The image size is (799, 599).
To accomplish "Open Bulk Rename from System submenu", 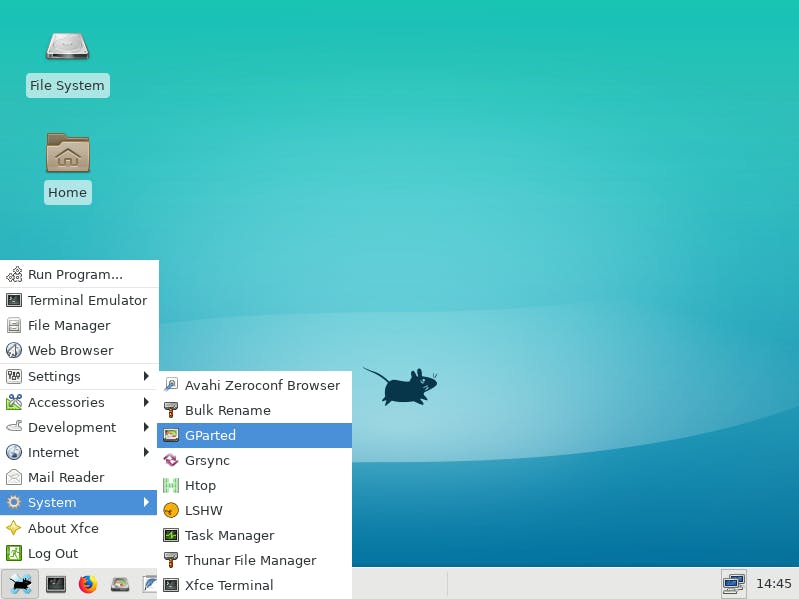I will pyautogui.click(x=254, y=410).
